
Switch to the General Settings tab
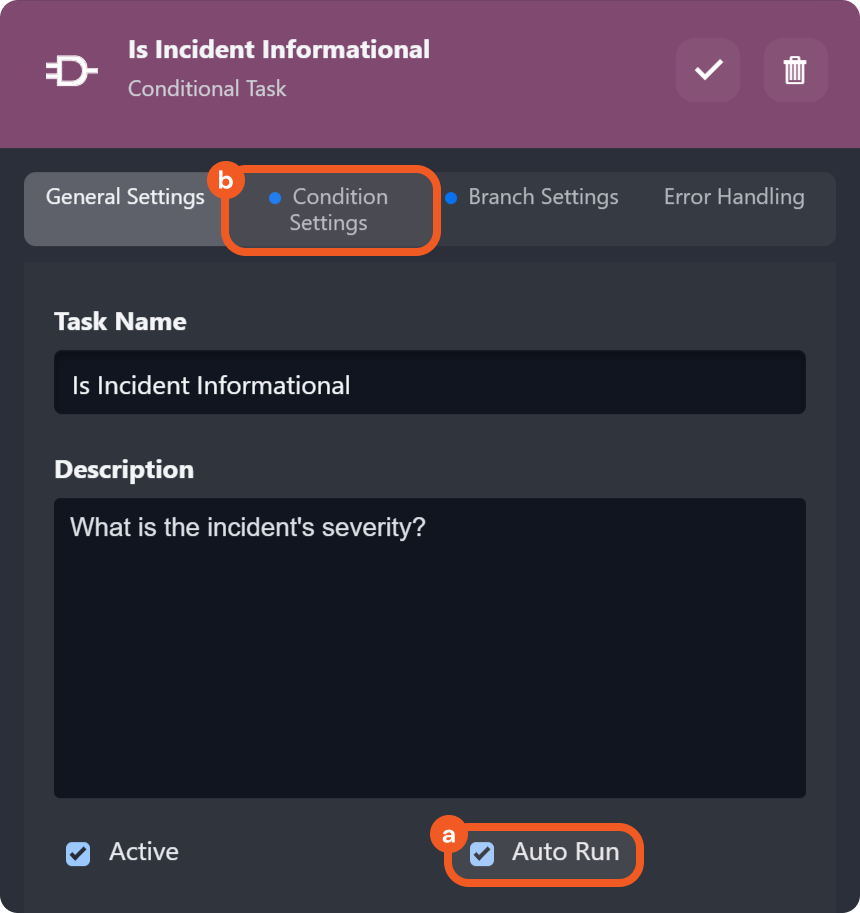coord(125,197)
